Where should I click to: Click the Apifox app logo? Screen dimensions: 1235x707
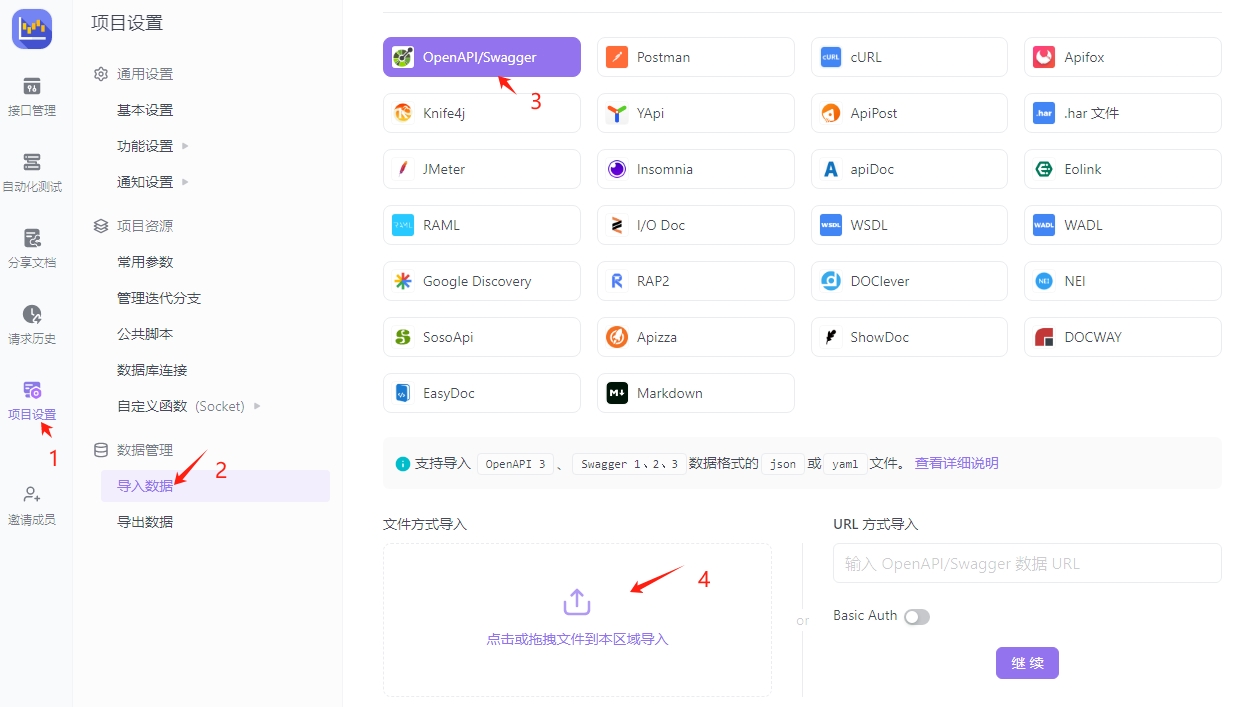[x=32, y=28]
